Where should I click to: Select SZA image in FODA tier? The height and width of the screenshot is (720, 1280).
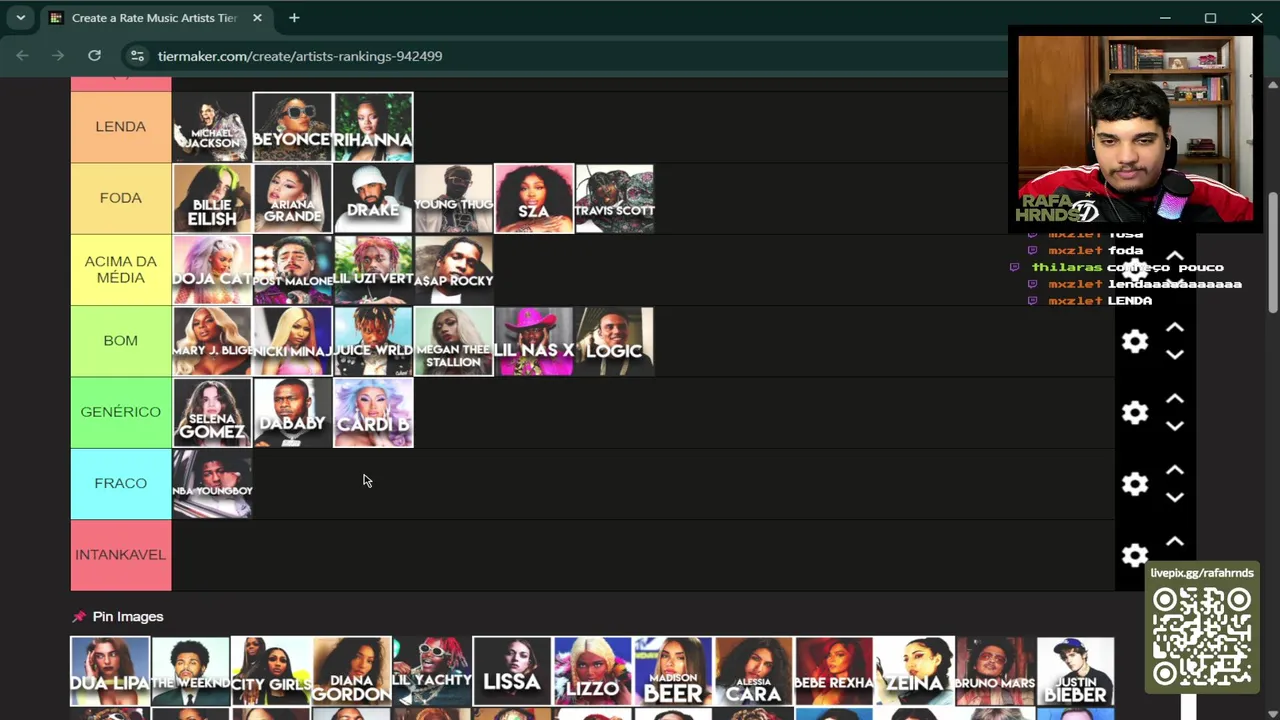(534, 199)
